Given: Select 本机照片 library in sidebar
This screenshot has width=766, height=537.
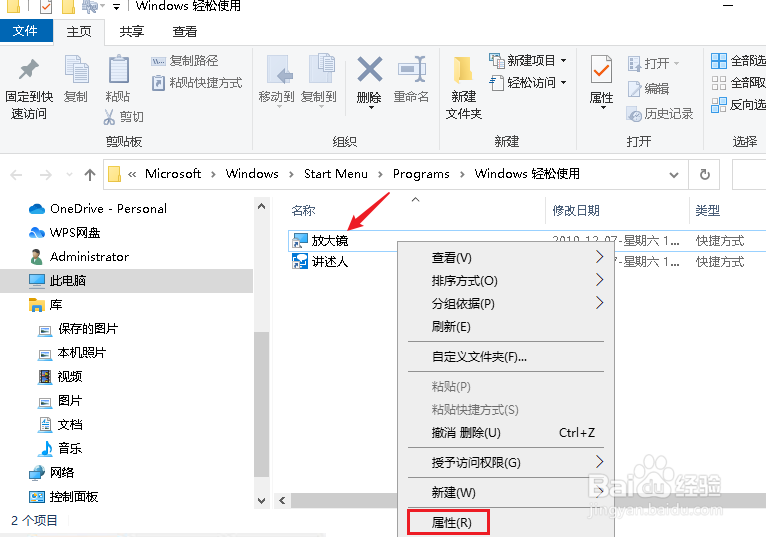Looking at the screenshot, I should click(x=72, y=353).
